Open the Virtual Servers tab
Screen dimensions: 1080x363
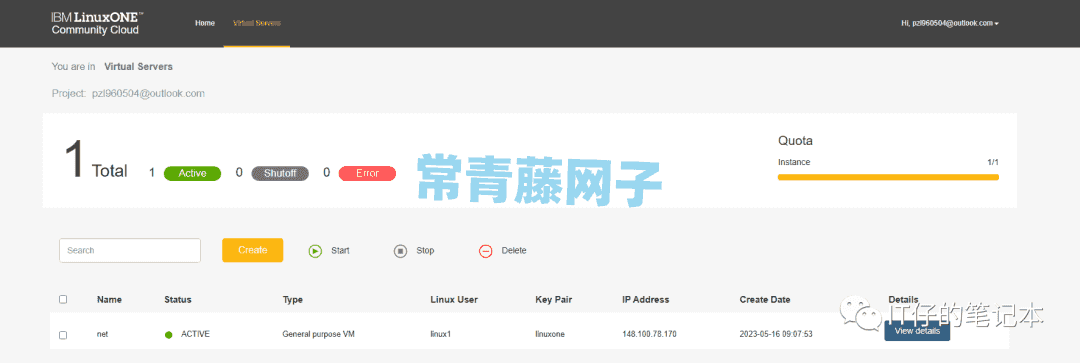257,23
